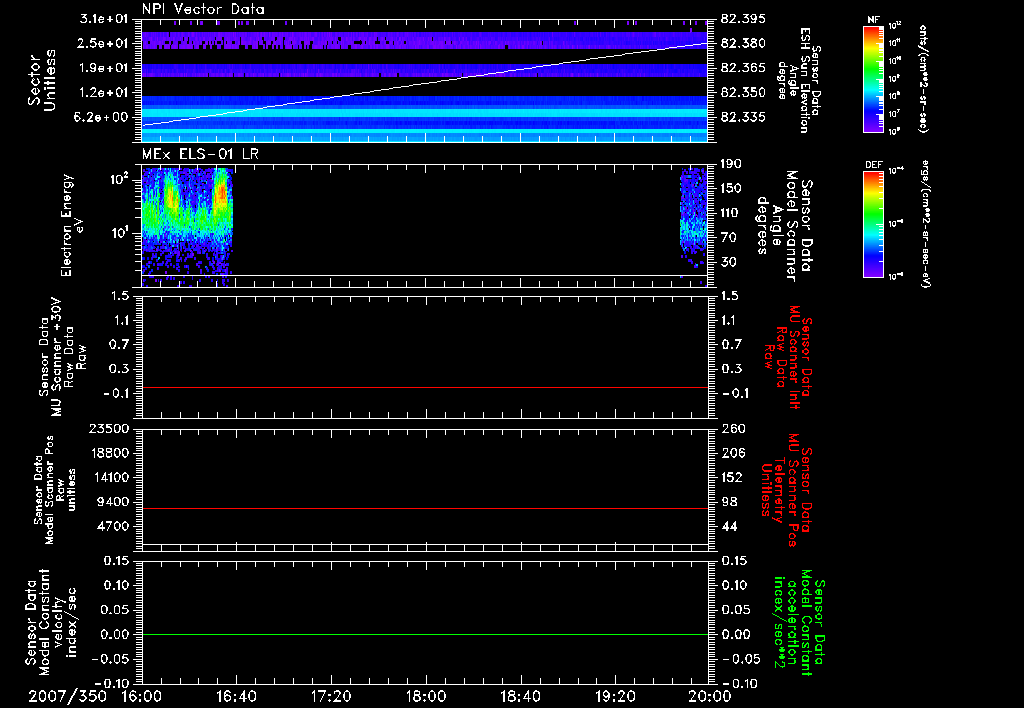This screenshot has height=708, width=1024.
Task: Click the 2.5e+01 sector tick label
Action: click(104, 43)
